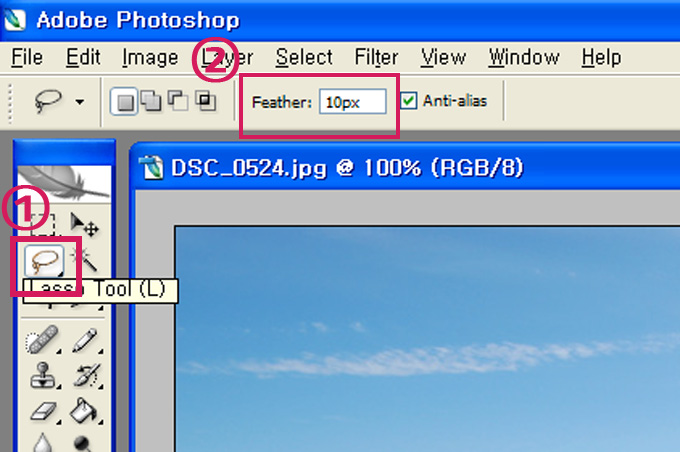Enable Subtract from selection mode

[x=178, y=101]
